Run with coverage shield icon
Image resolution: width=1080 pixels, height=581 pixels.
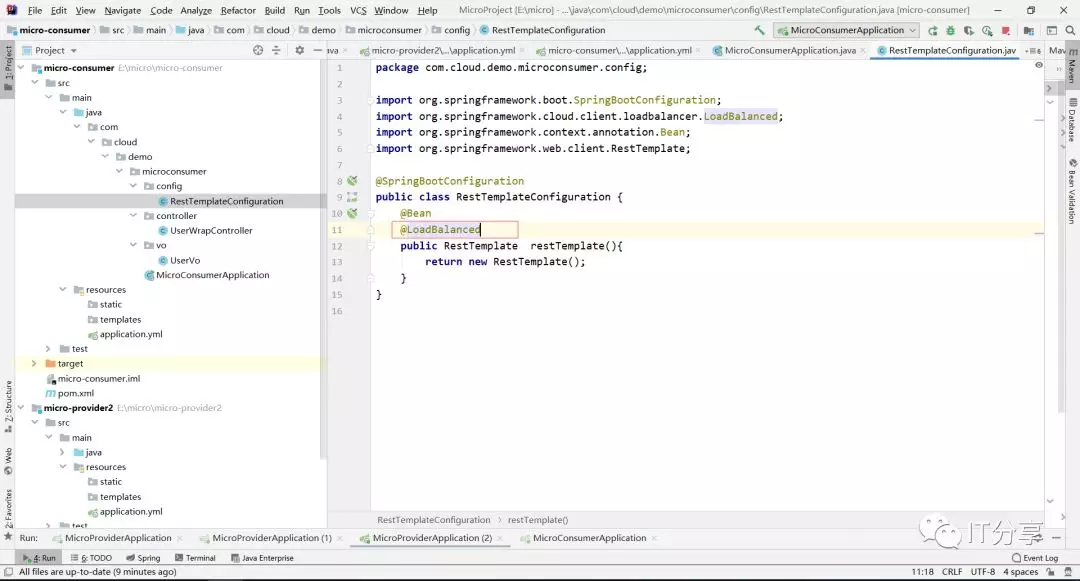pos(968,30)
